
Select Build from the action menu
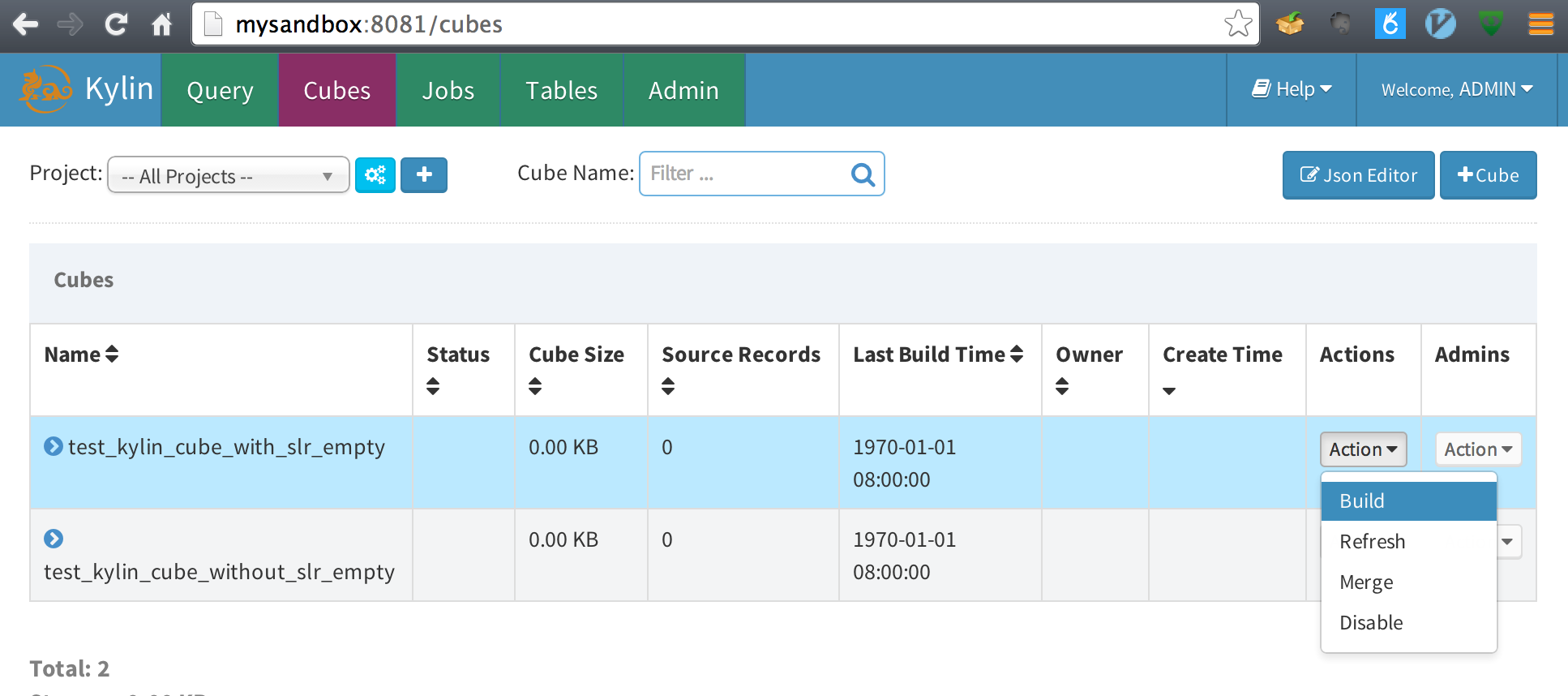click(1408, 501)
